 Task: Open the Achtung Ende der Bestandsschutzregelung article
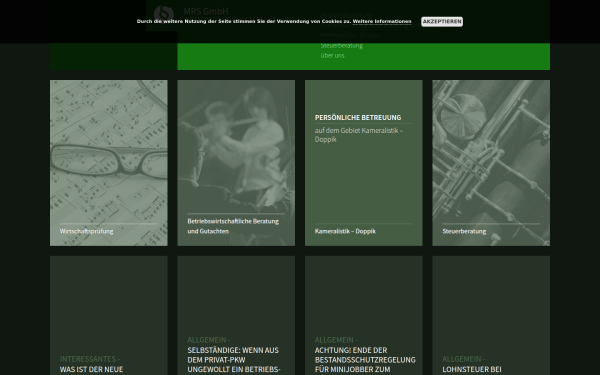[x=365, y=360]
